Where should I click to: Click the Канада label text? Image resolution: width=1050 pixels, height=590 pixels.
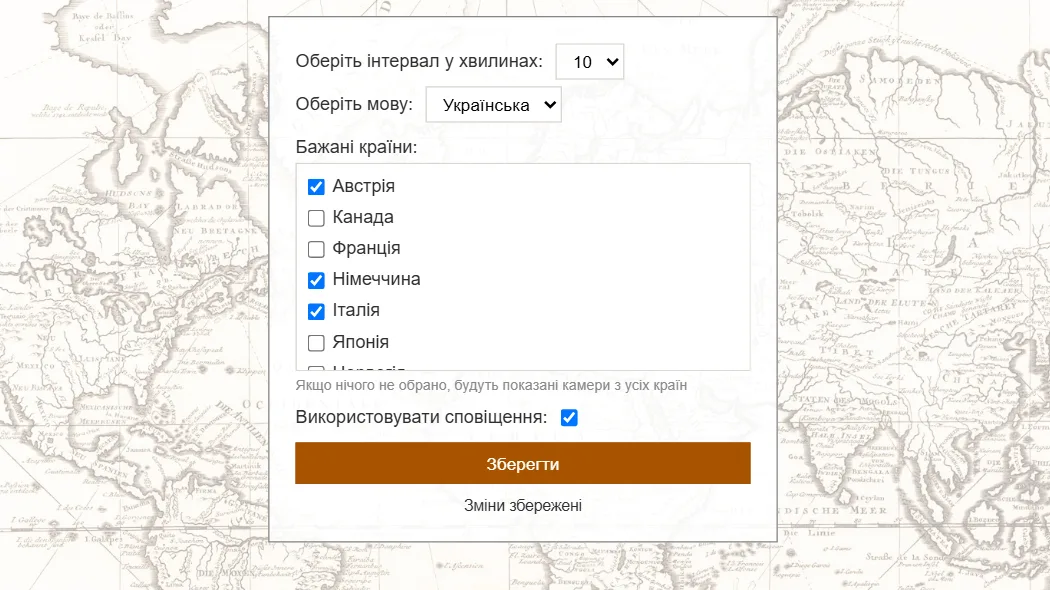363,217
